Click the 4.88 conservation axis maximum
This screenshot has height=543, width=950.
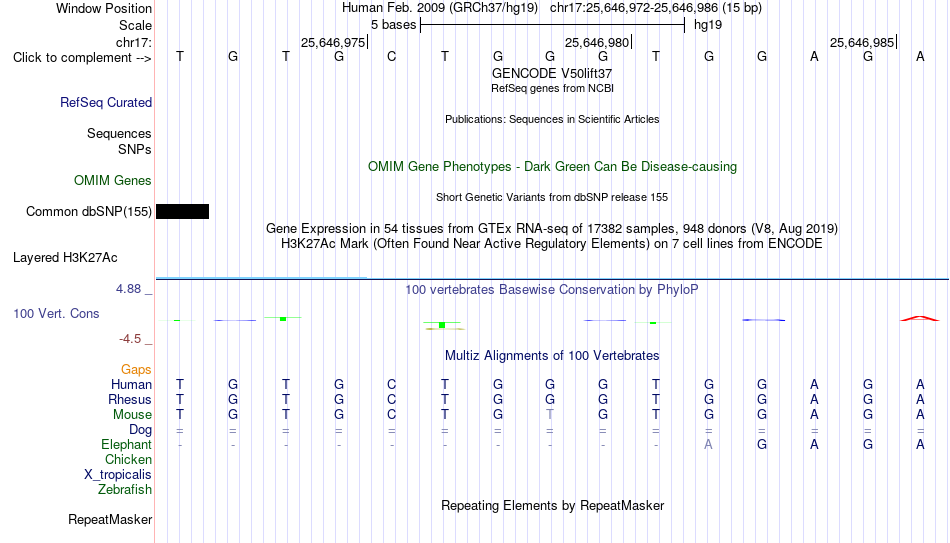point(128,289)
